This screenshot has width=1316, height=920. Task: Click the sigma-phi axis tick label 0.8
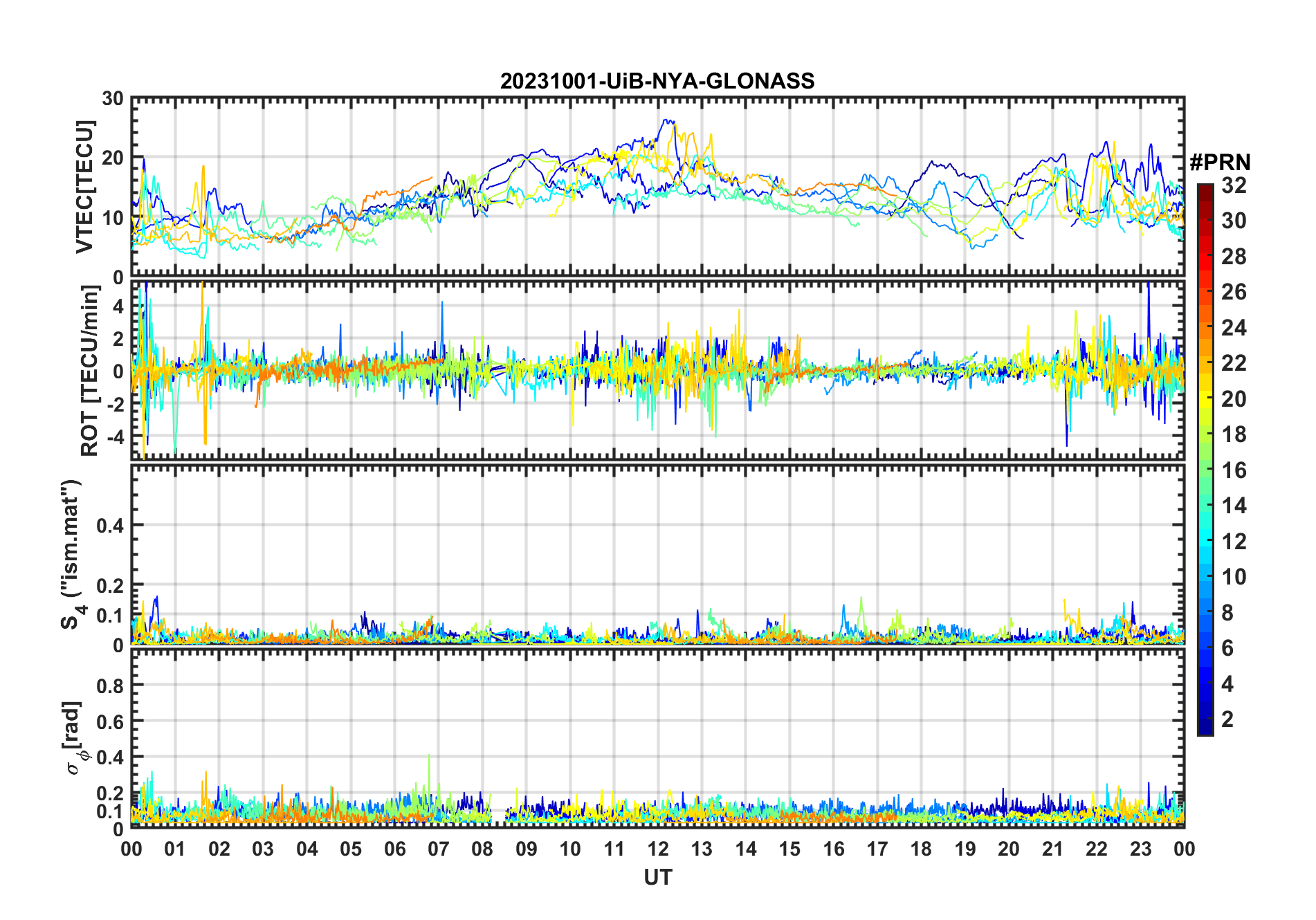[x=111, y=686]
